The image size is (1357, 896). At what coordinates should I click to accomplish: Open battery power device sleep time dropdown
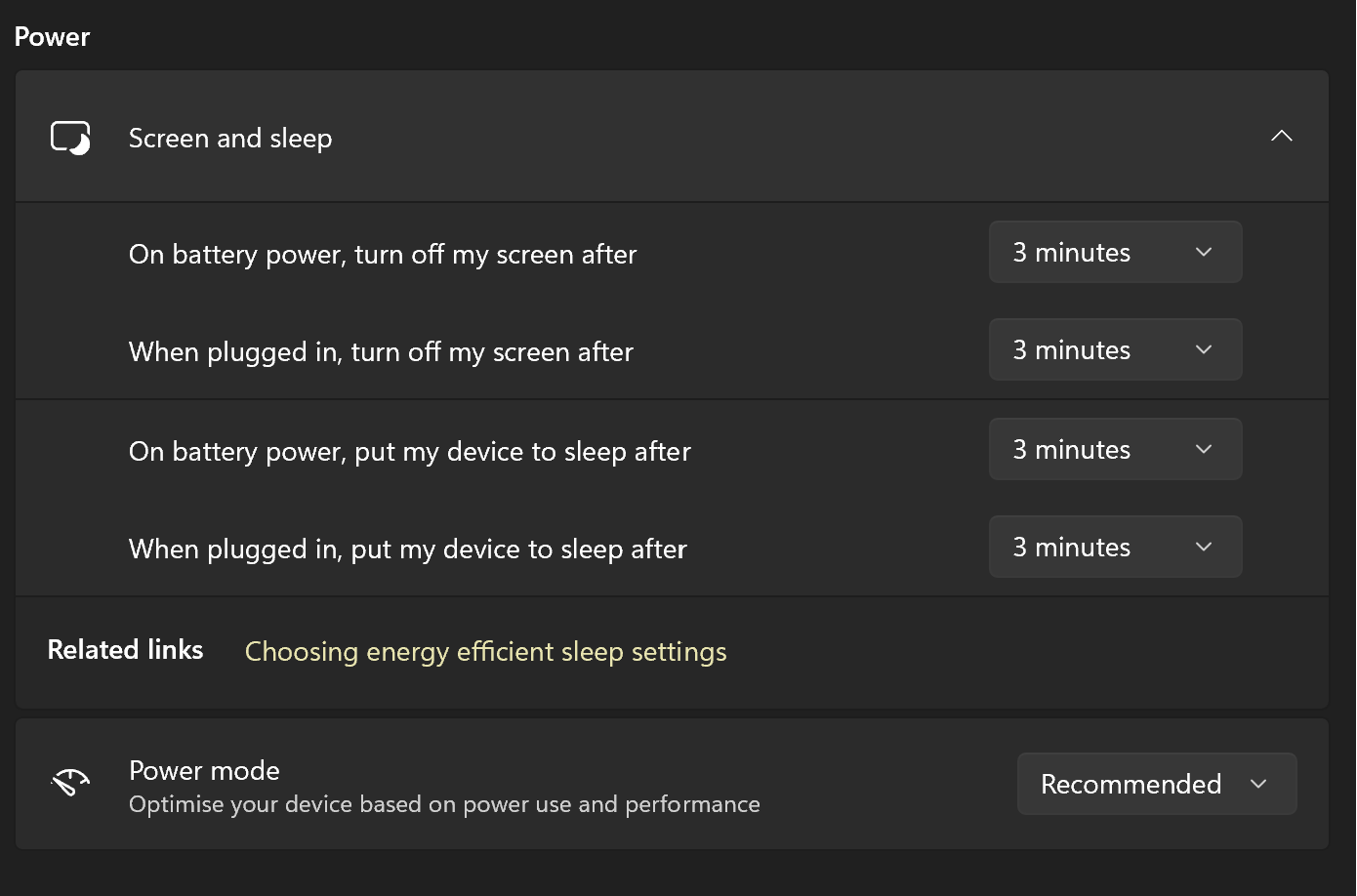tap(1115, 450)
